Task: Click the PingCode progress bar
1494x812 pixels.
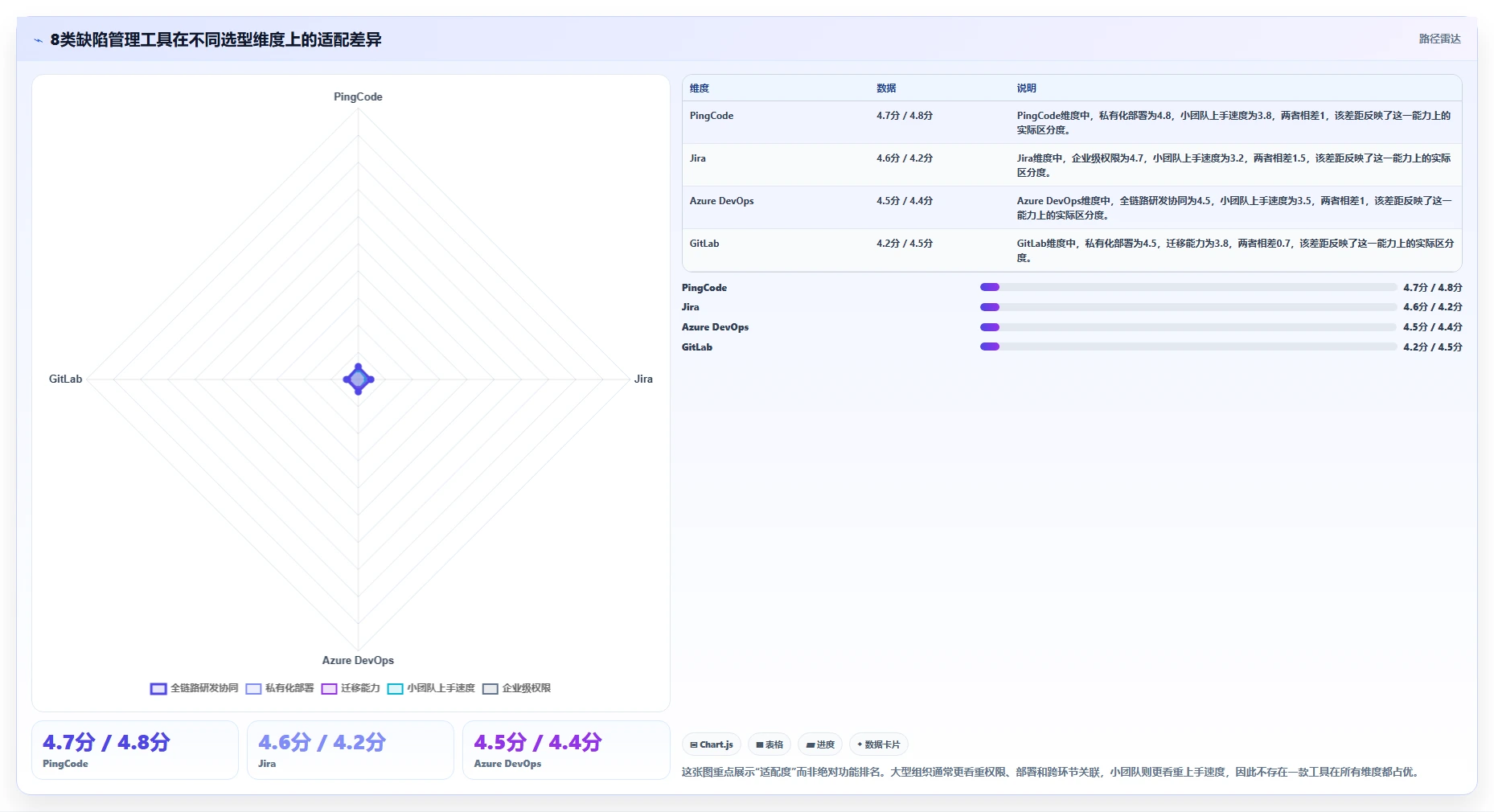Action: point(1188,287)
